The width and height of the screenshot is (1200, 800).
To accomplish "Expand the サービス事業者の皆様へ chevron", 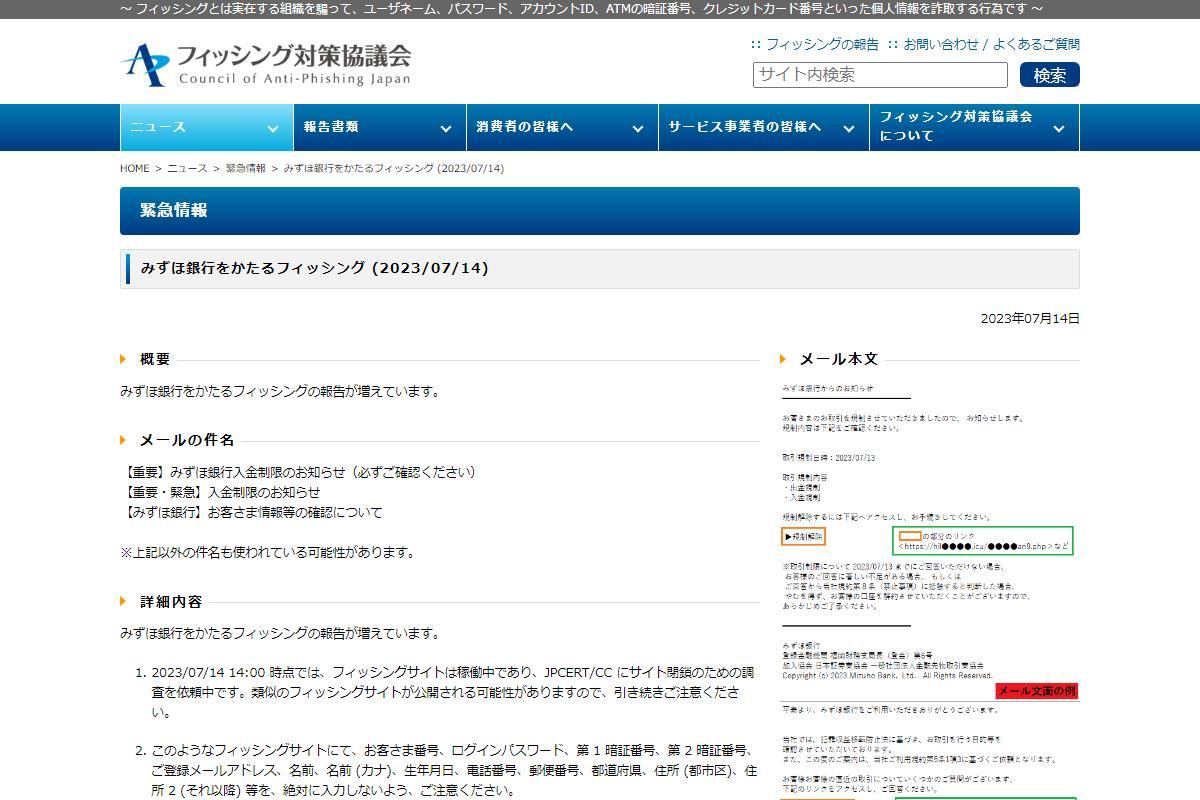I will point(849,128).
